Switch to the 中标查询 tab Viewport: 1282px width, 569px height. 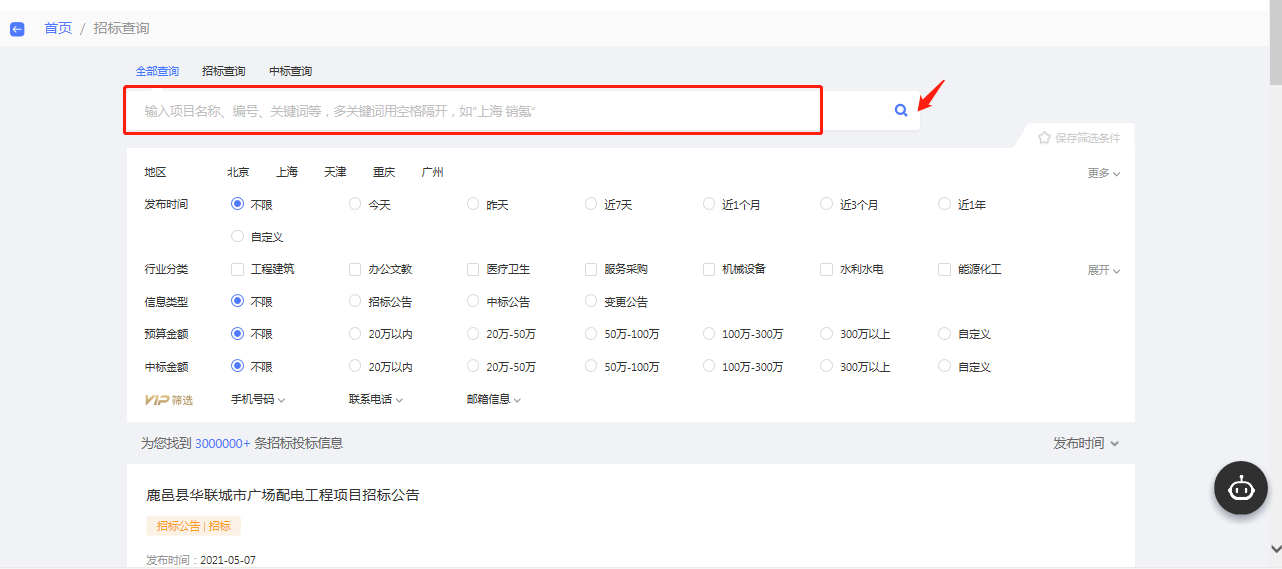[x=290, y=71]
